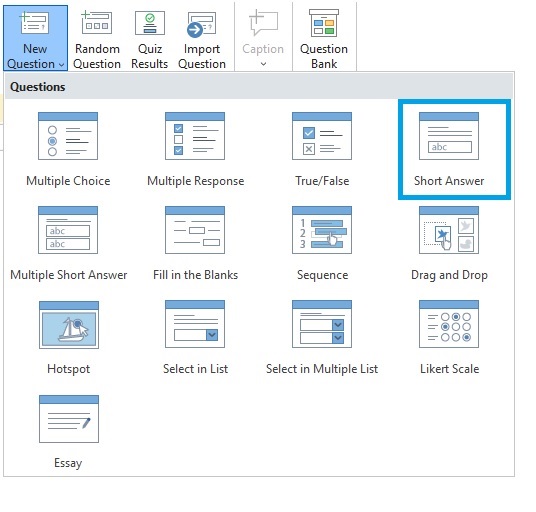Open the Random Question tool
Screen dimensions: 536x512
click(97, 38)
